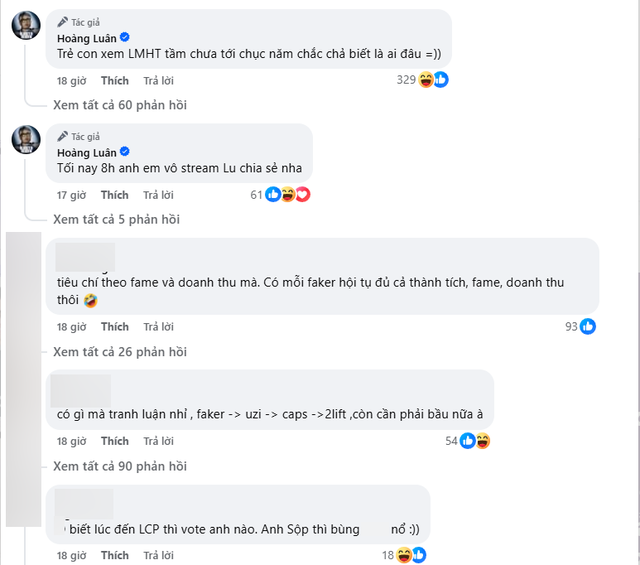Click verified badge next to first Hoàng Luân name

point(123,37)
